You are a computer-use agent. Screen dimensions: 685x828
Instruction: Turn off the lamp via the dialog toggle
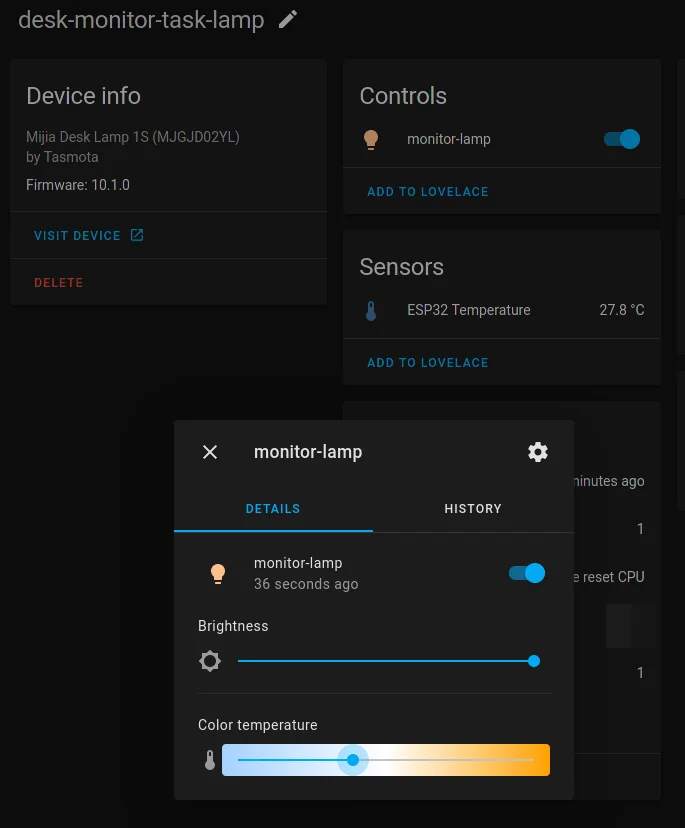pyautogui.click(x=526, y=572)
